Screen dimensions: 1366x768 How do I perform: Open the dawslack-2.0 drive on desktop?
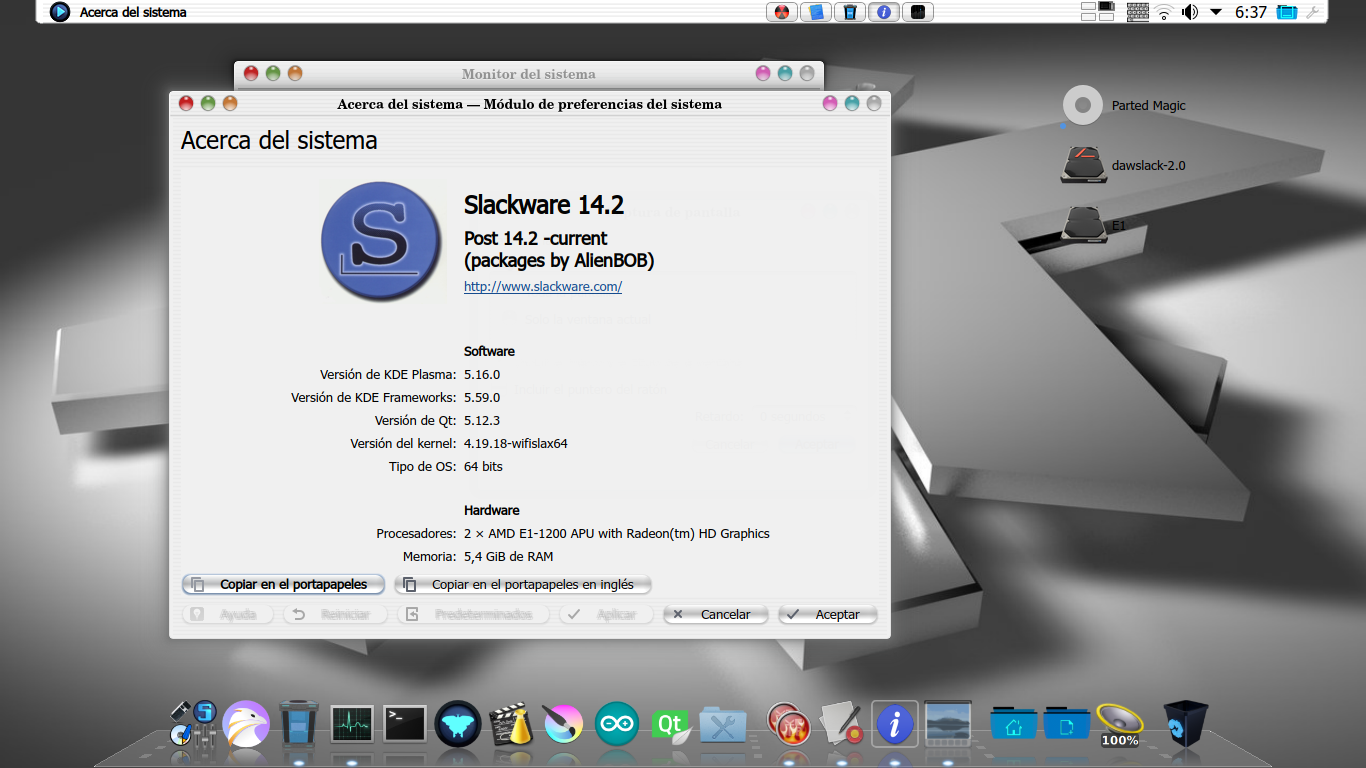pyautogui.click(x=1084, y=165)
